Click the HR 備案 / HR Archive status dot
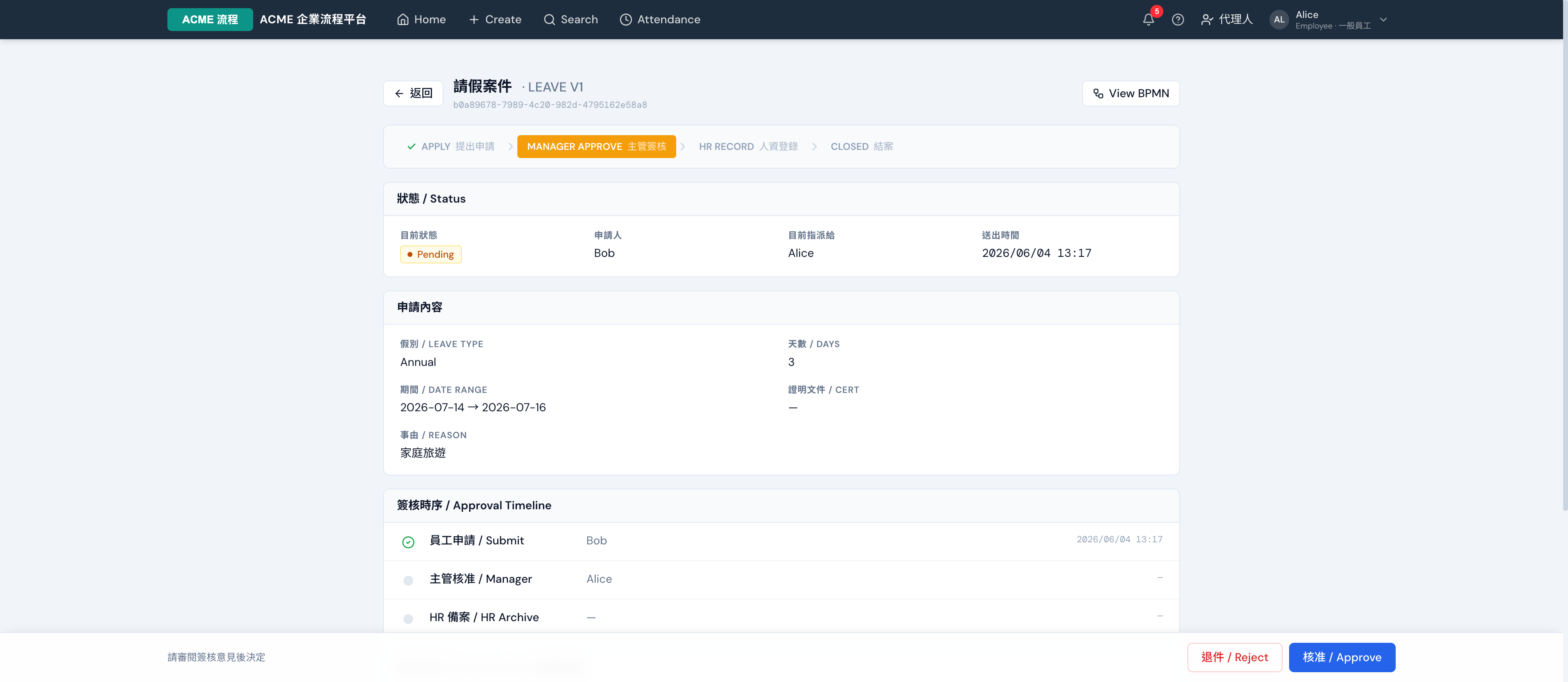 (408, 619)
